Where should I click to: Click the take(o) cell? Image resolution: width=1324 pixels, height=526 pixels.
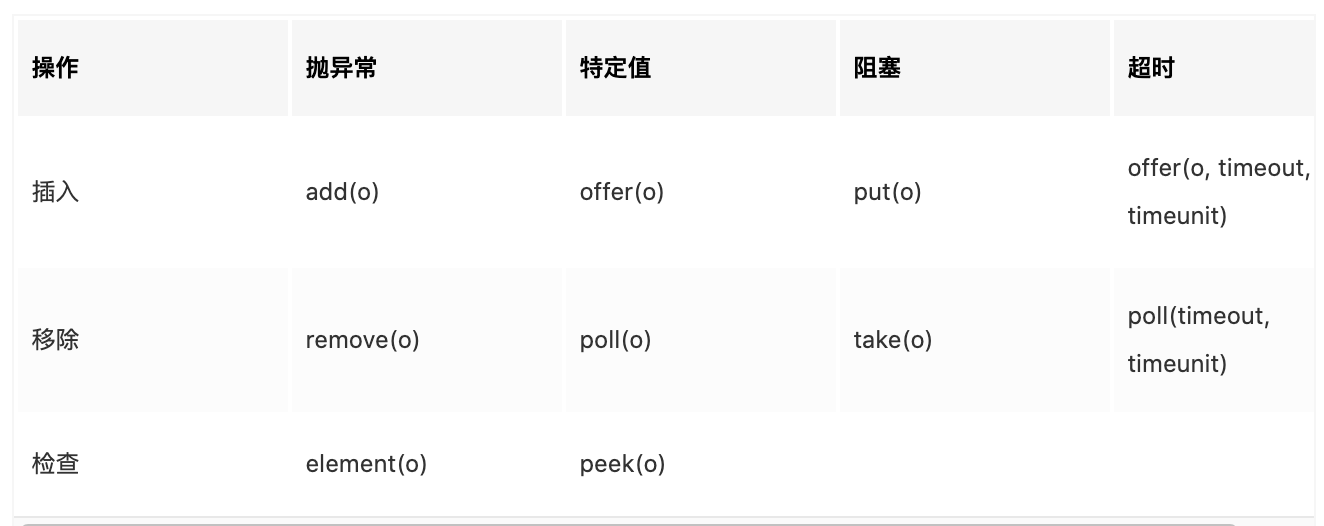tap(892, 340)
